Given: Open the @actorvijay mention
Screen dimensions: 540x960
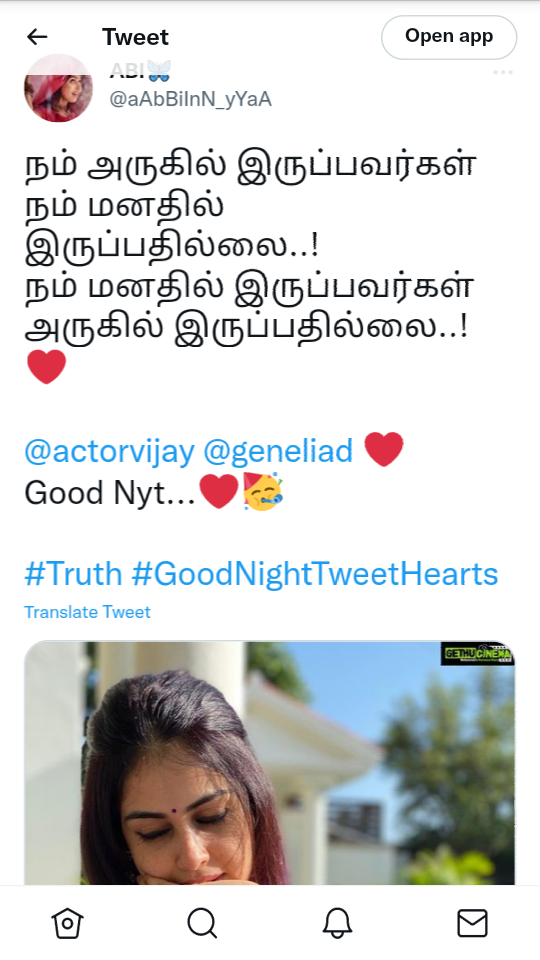Looking at the screenshot, I should (110, 451).
